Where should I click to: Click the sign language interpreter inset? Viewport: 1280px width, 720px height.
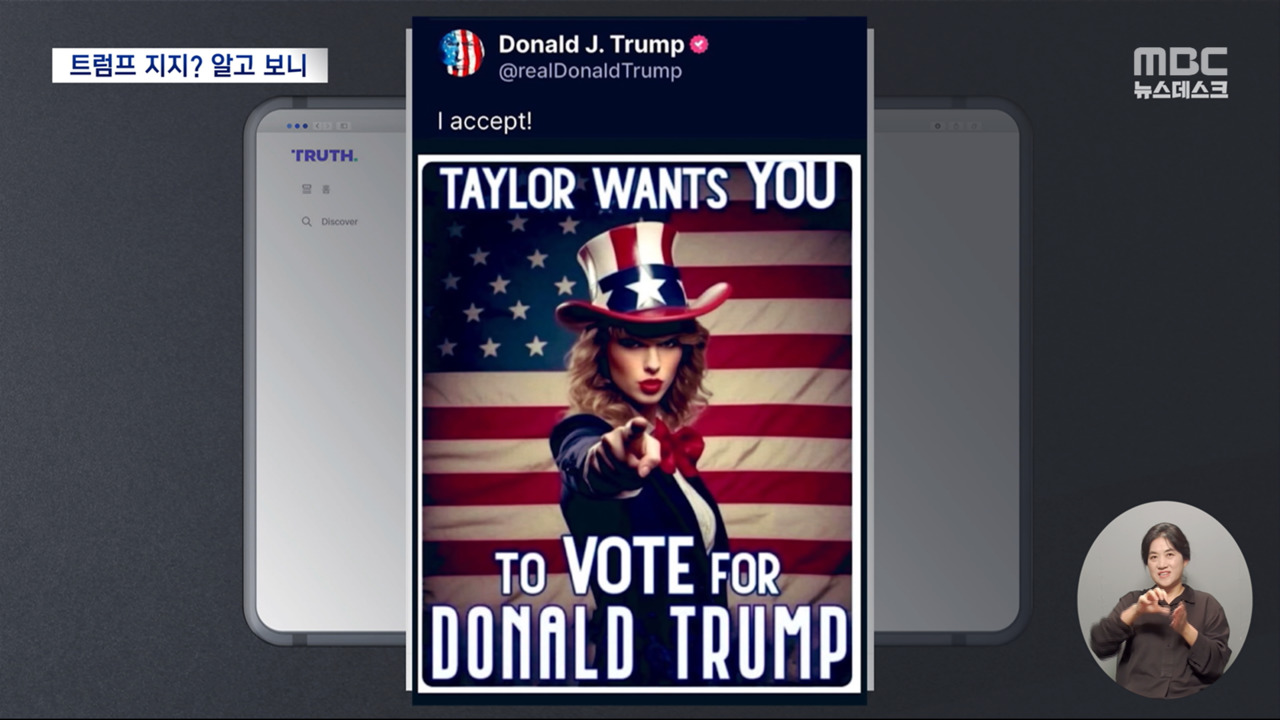point(1164,600)
